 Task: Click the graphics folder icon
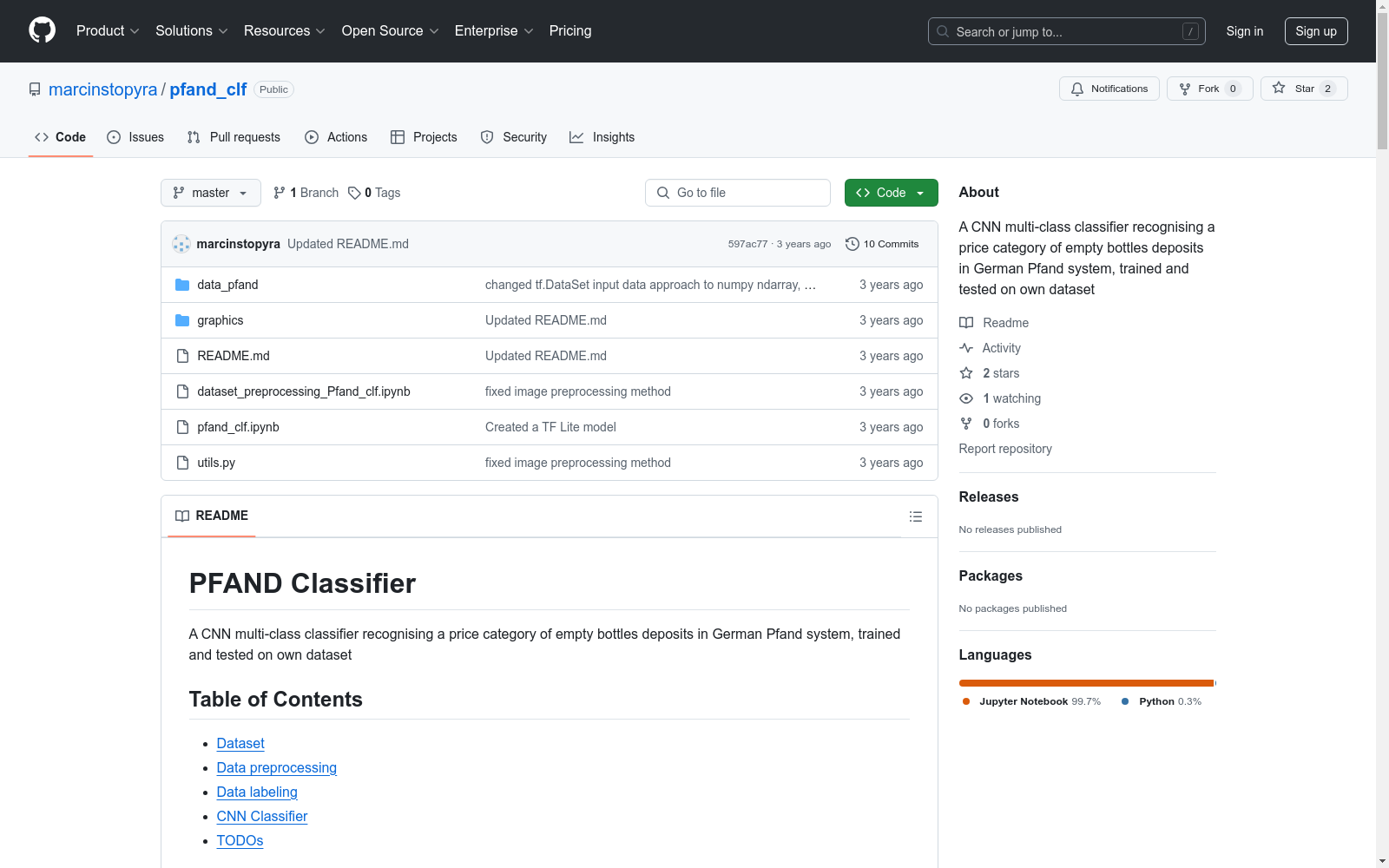182,320
